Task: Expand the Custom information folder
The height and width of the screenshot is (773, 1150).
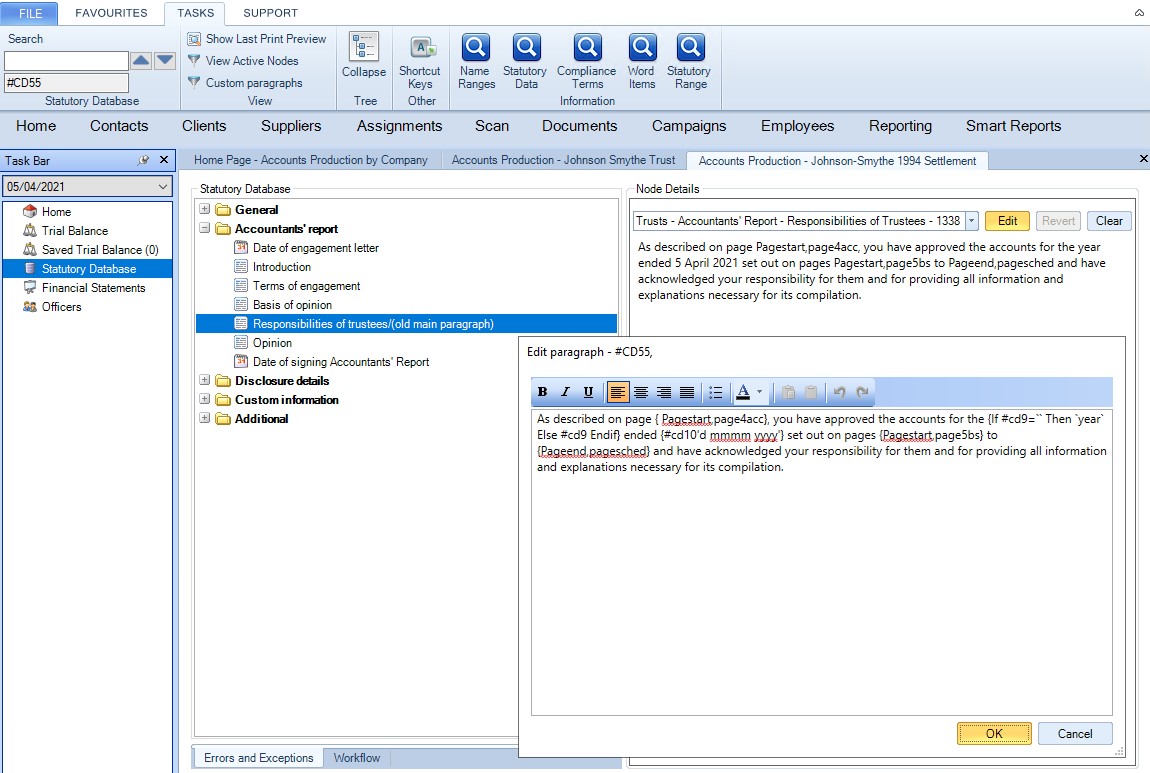Action: 205,399
